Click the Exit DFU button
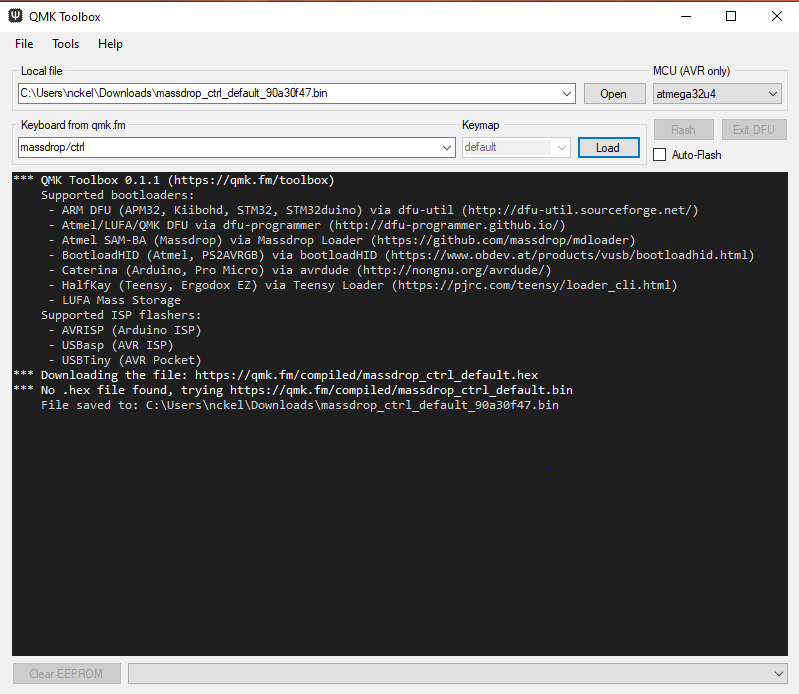 [x=754, y=130]
